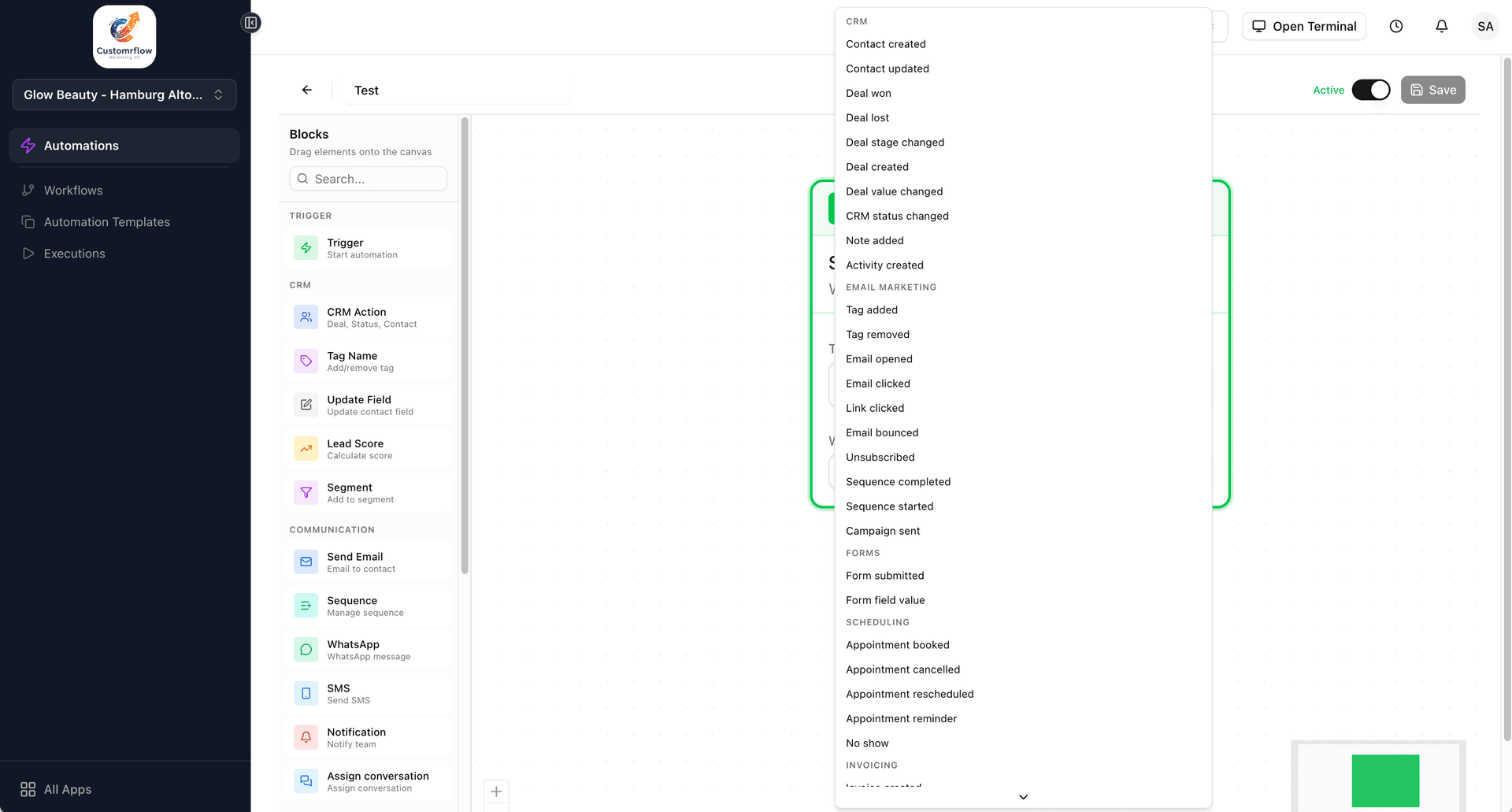Image resolution: width=1512 pixels, height=812 pixels.
Task: Click the Segment funnel icon
Action: tap(306, 493)
